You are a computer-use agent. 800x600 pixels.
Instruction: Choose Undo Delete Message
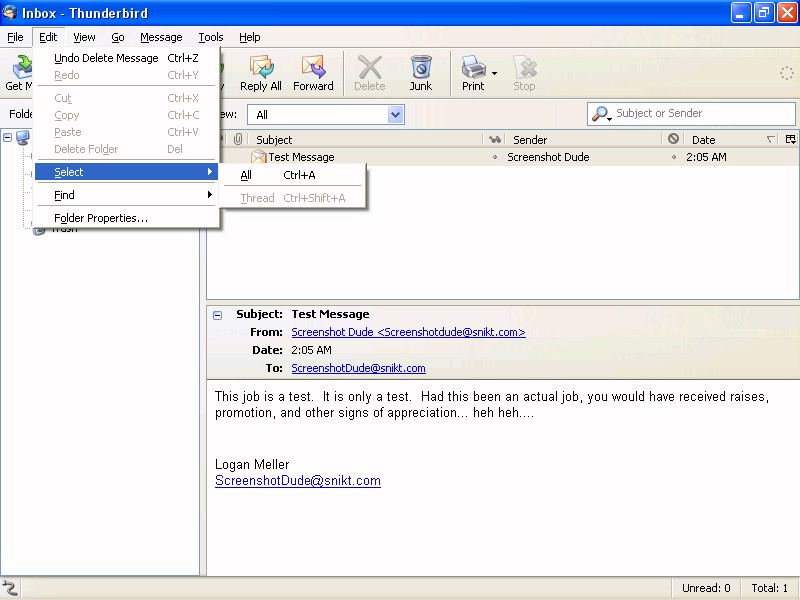pyautogui.click(x=127, y=58)
